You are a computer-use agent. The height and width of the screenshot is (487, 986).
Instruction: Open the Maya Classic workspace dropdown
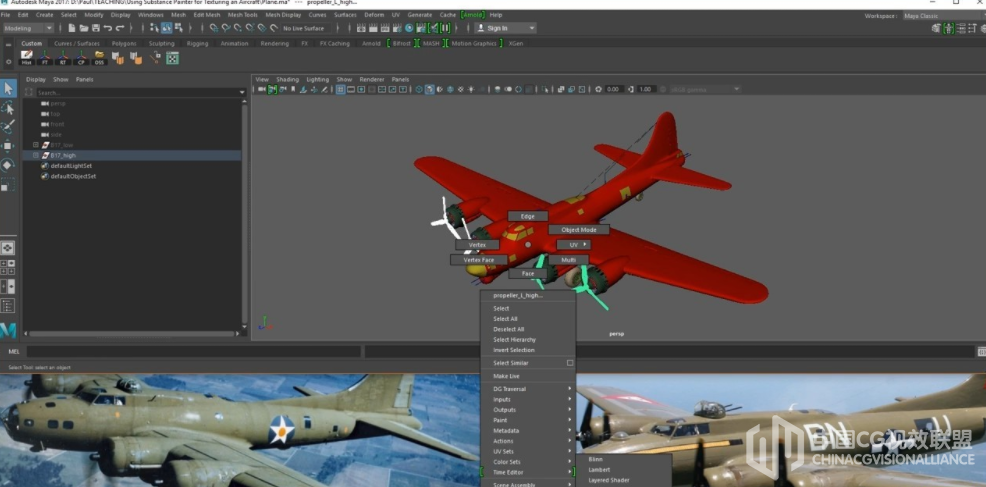943,16
